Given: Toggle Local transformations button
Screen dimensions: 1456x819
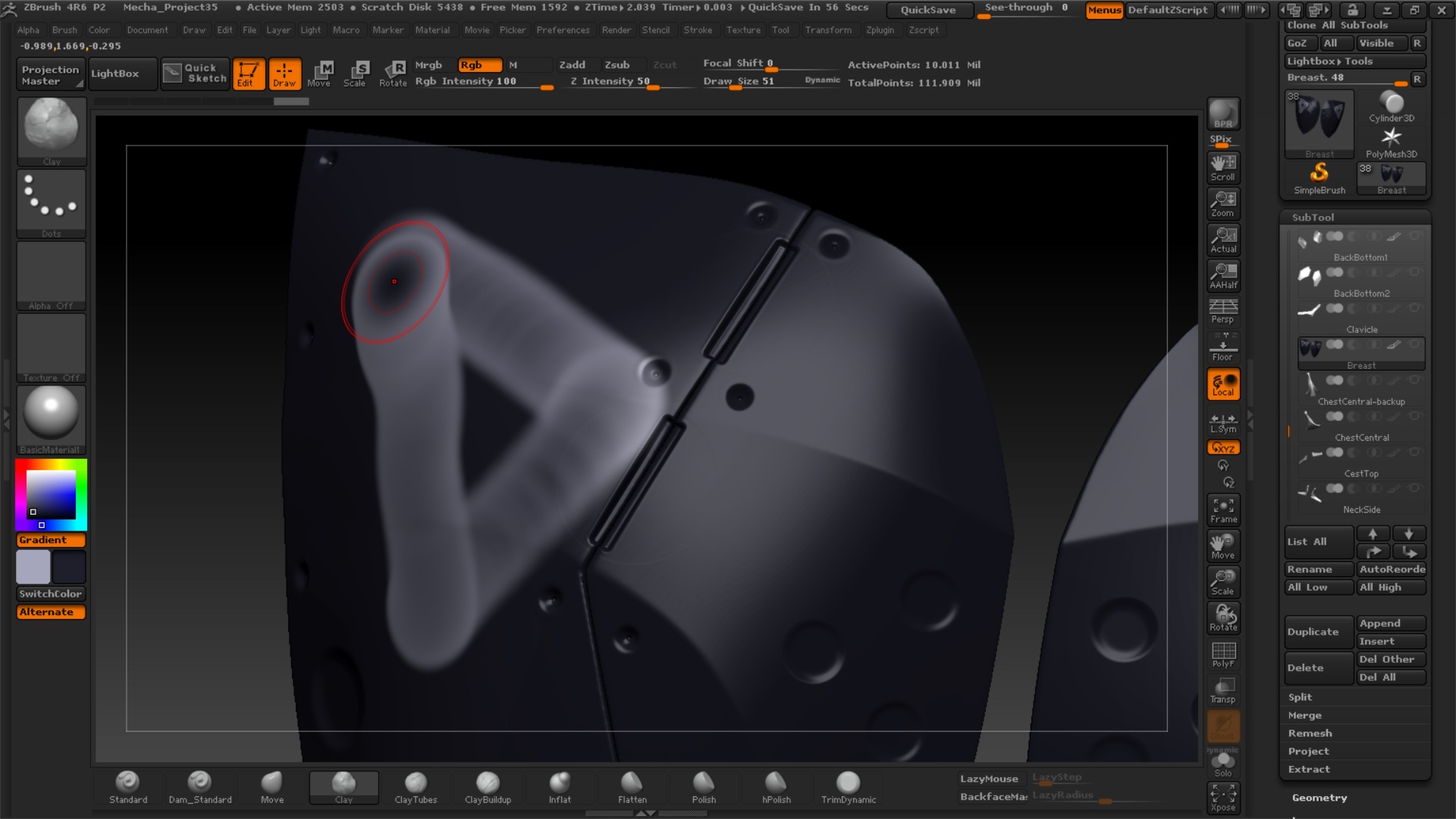Looking at the screenshot, I should click(x=1223, y=384).
